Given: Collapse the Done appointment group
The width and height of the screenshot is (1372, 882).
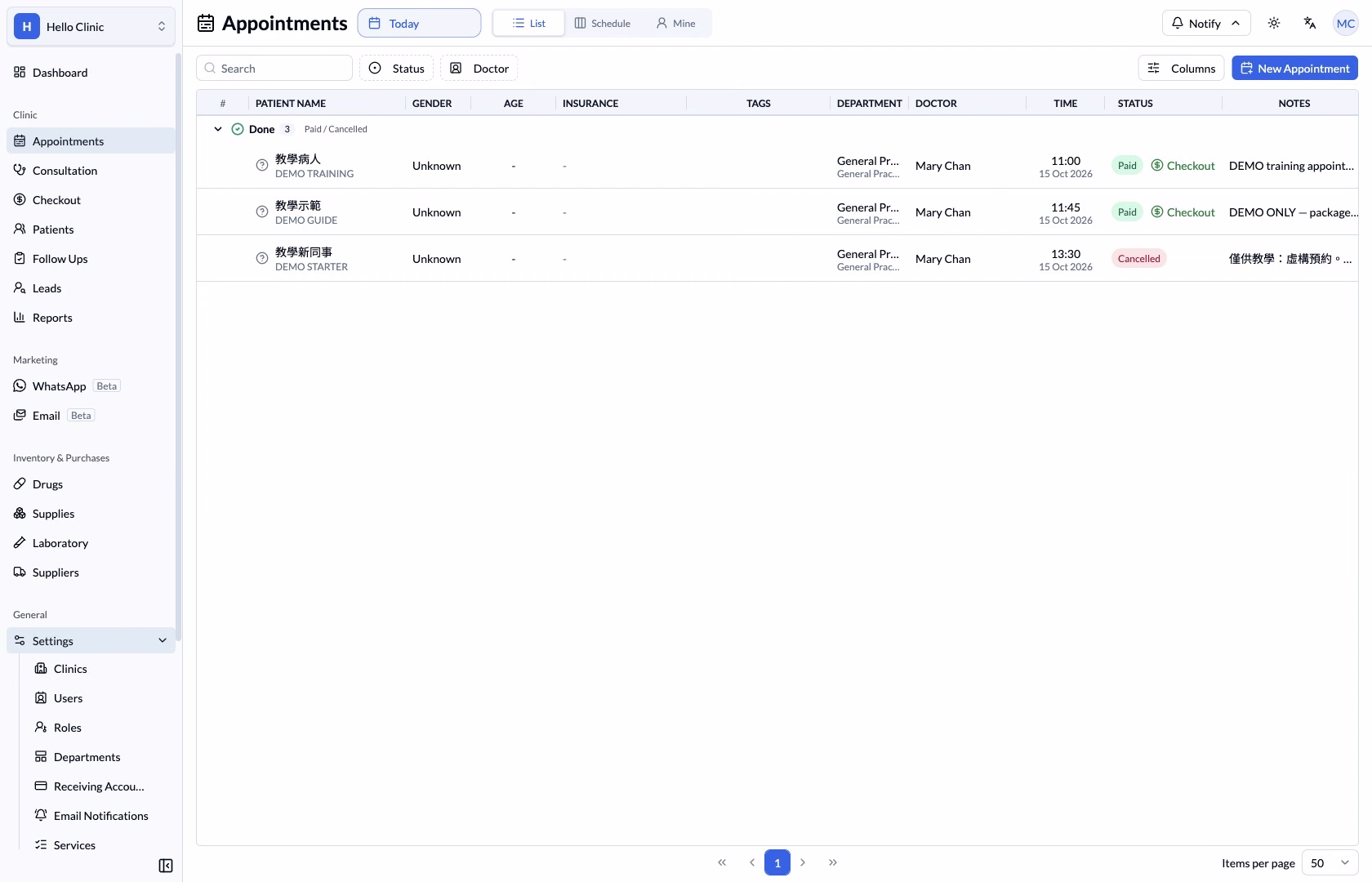Looking at the screenshot, I should point(218,129).
